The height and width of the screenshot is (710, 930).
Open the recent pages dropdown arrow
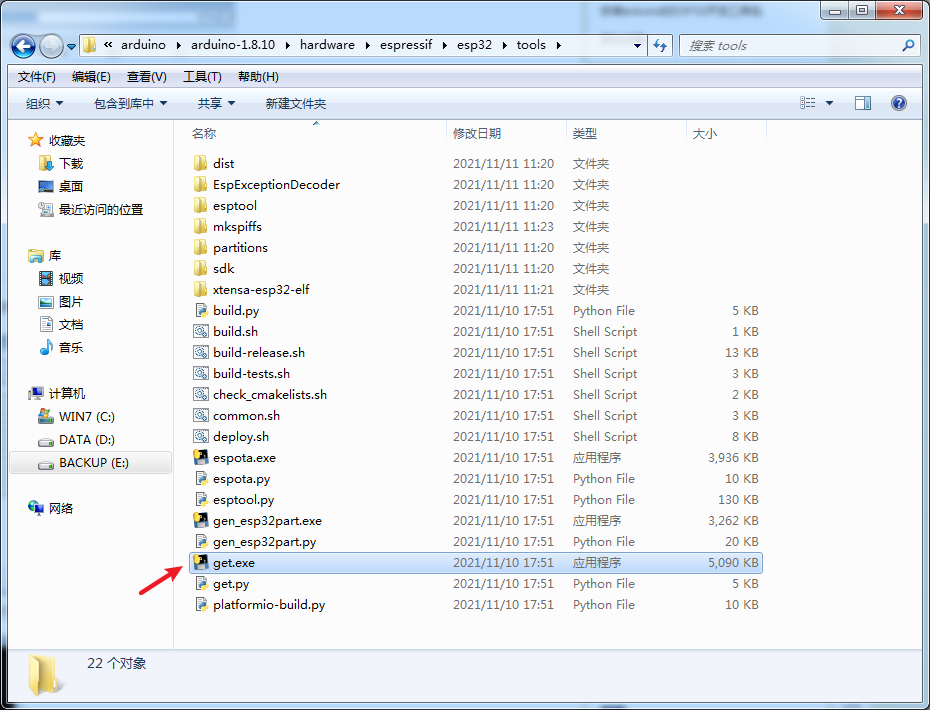[x=71, y=46]
